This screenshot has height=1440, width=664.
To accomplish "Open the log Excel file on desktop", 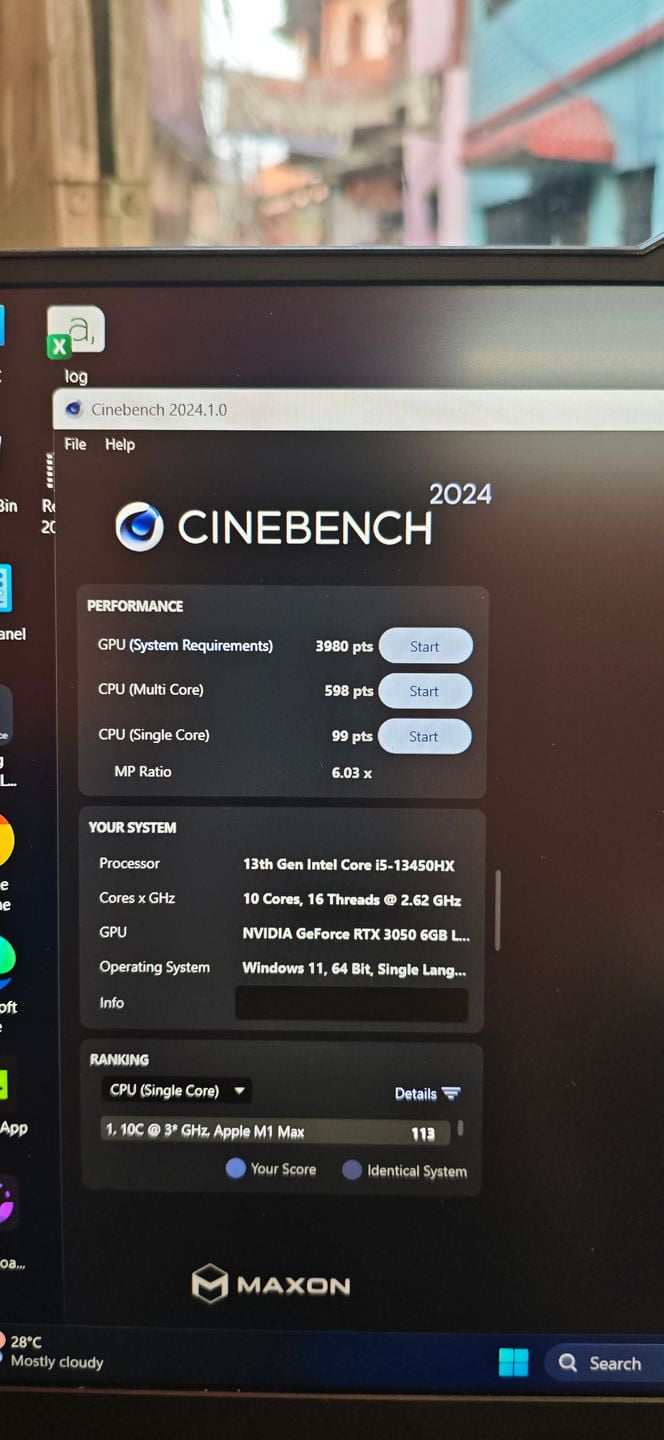I will (75, 343).
